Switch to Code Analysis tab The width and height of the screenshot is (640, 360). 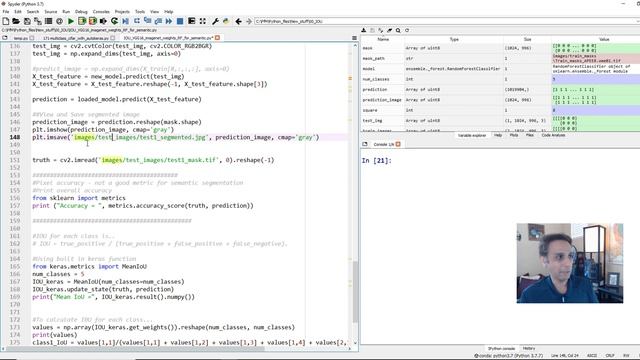tap(553, 135)
